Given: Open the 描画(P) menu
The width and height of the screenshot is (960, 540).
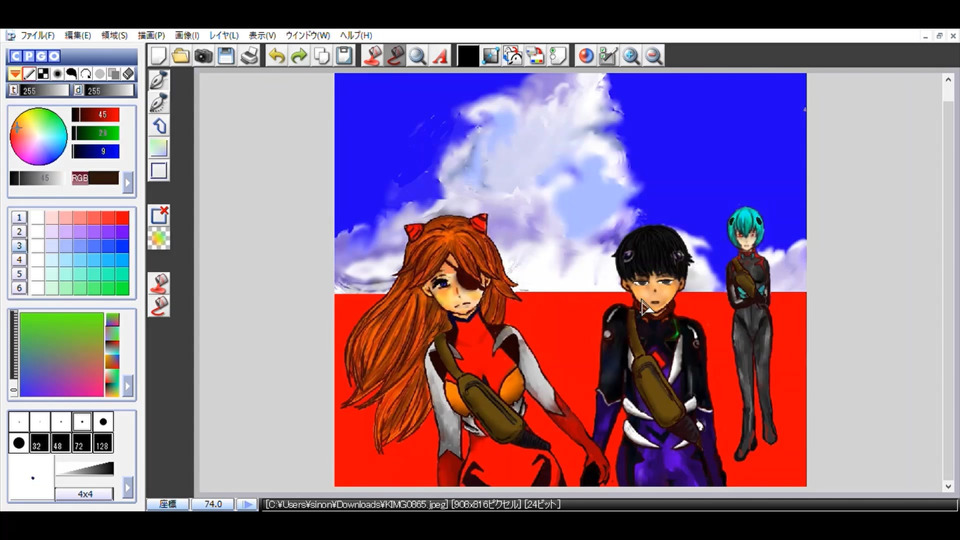Looking at the screenshot, I should click(x=151, y=36).
